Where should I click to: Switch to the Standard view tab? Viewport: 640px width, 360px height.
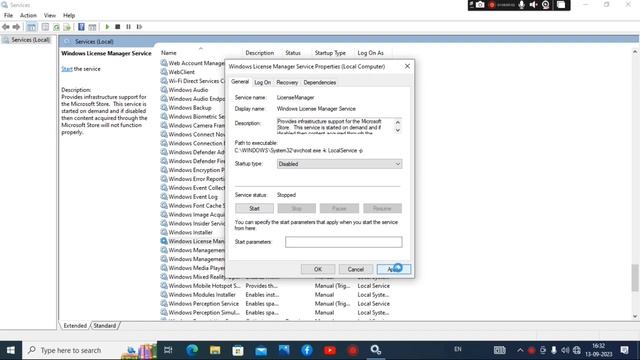tap(104, 326)
